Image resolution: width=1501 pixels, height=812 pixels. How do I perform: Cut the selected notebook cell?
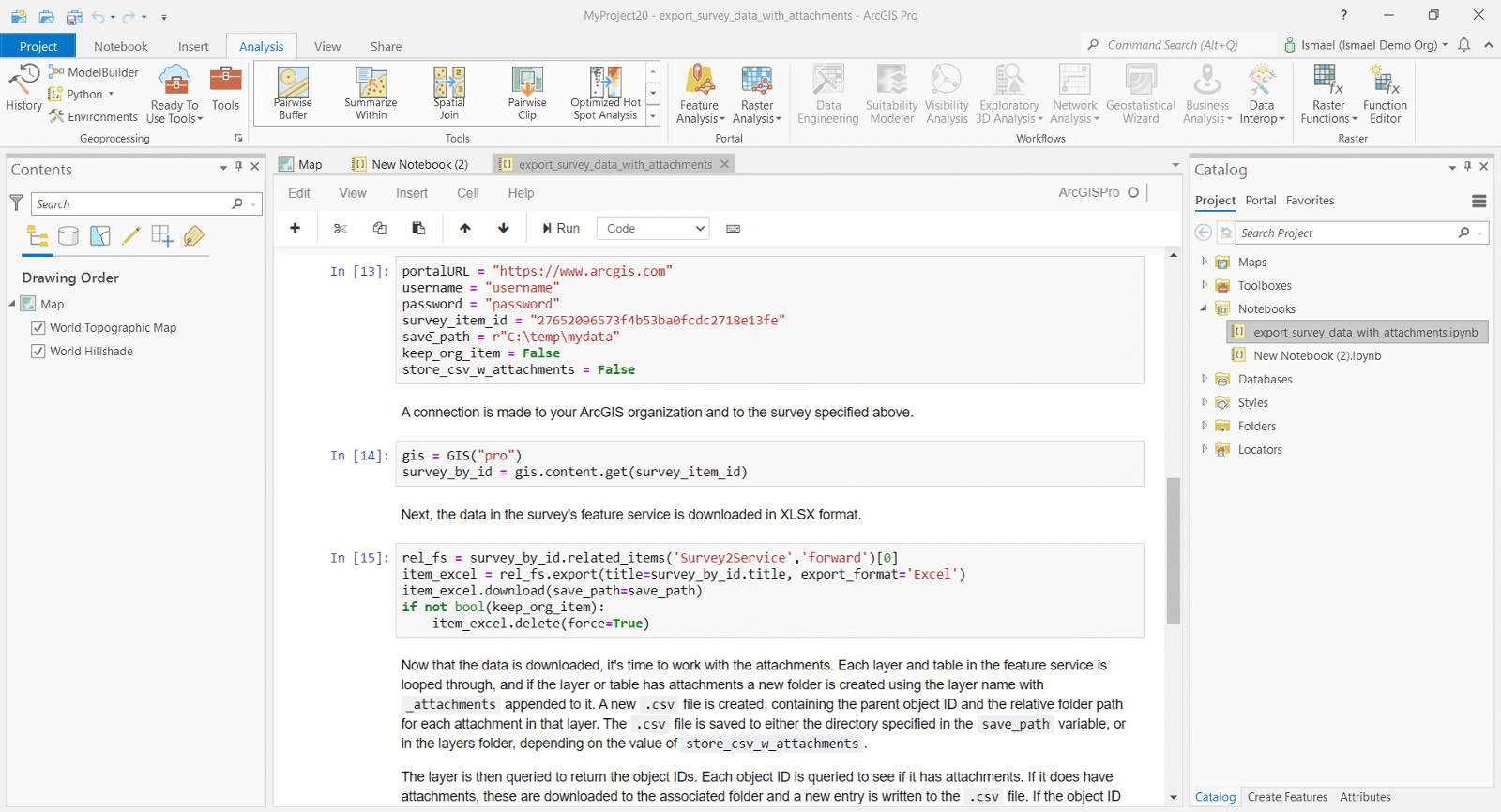point(341,228)
